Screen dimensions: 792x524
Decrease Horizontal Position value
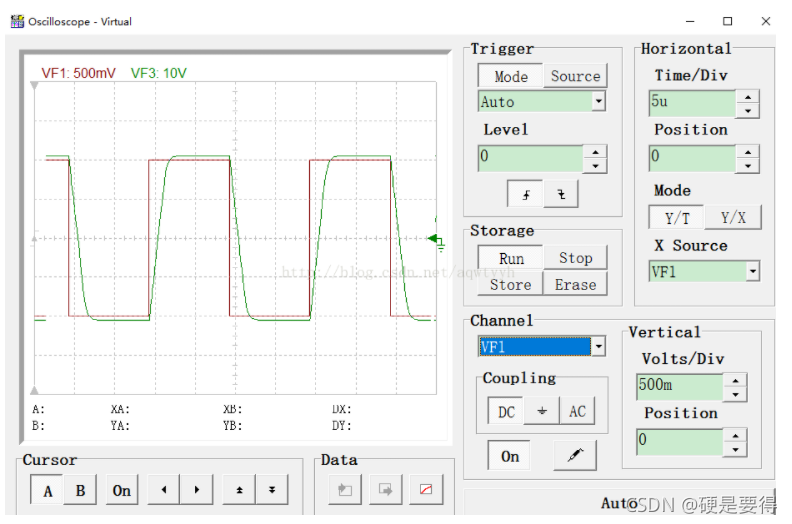pos(748,165)
